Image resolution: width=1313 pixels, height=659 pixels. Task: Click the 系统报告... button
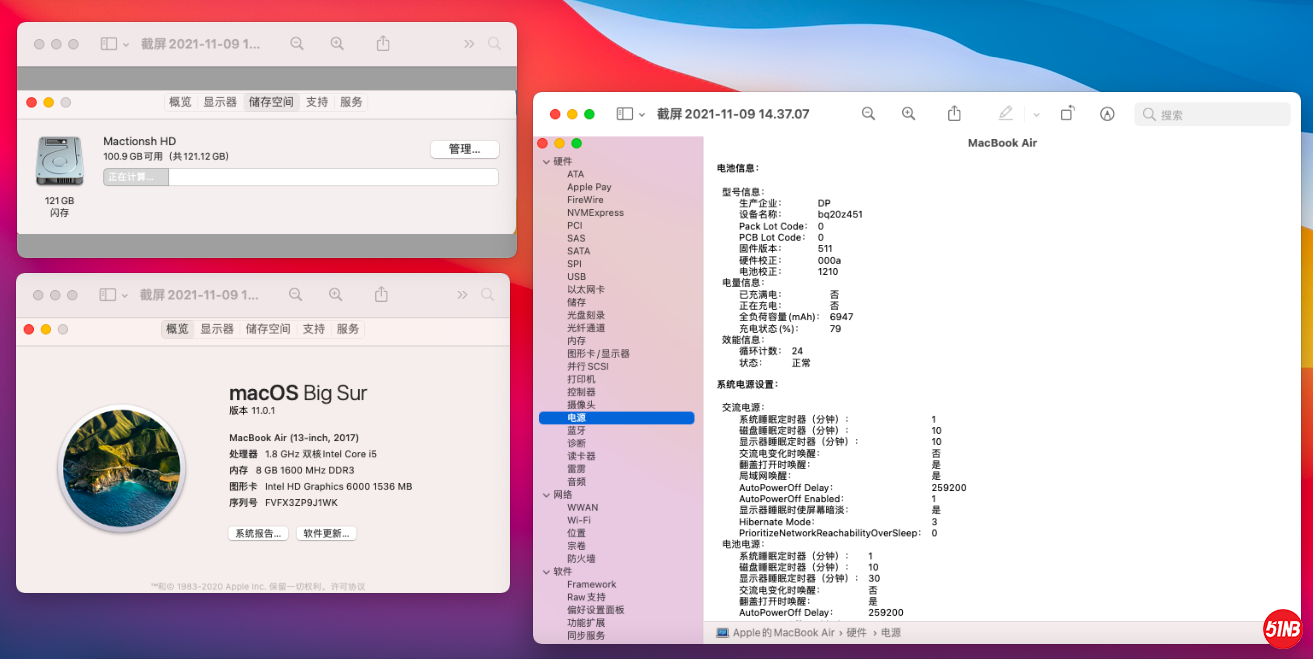258,533
